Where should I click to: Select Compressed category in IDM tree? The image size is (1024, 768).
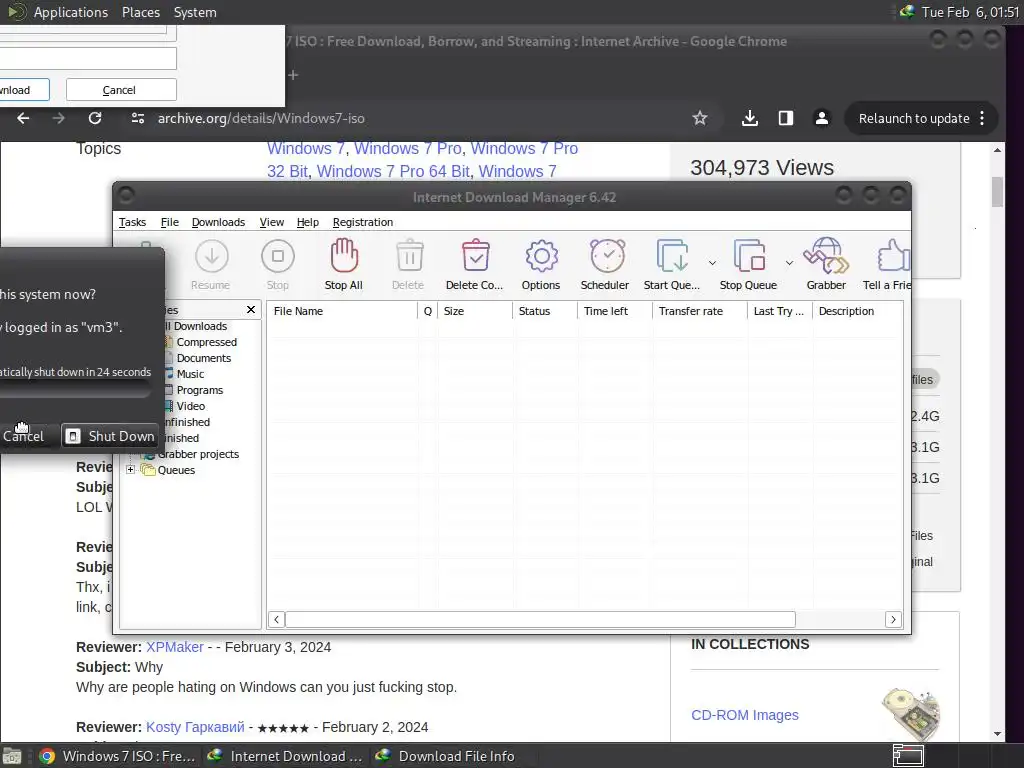pyautogui.click(x=206, y=342)
